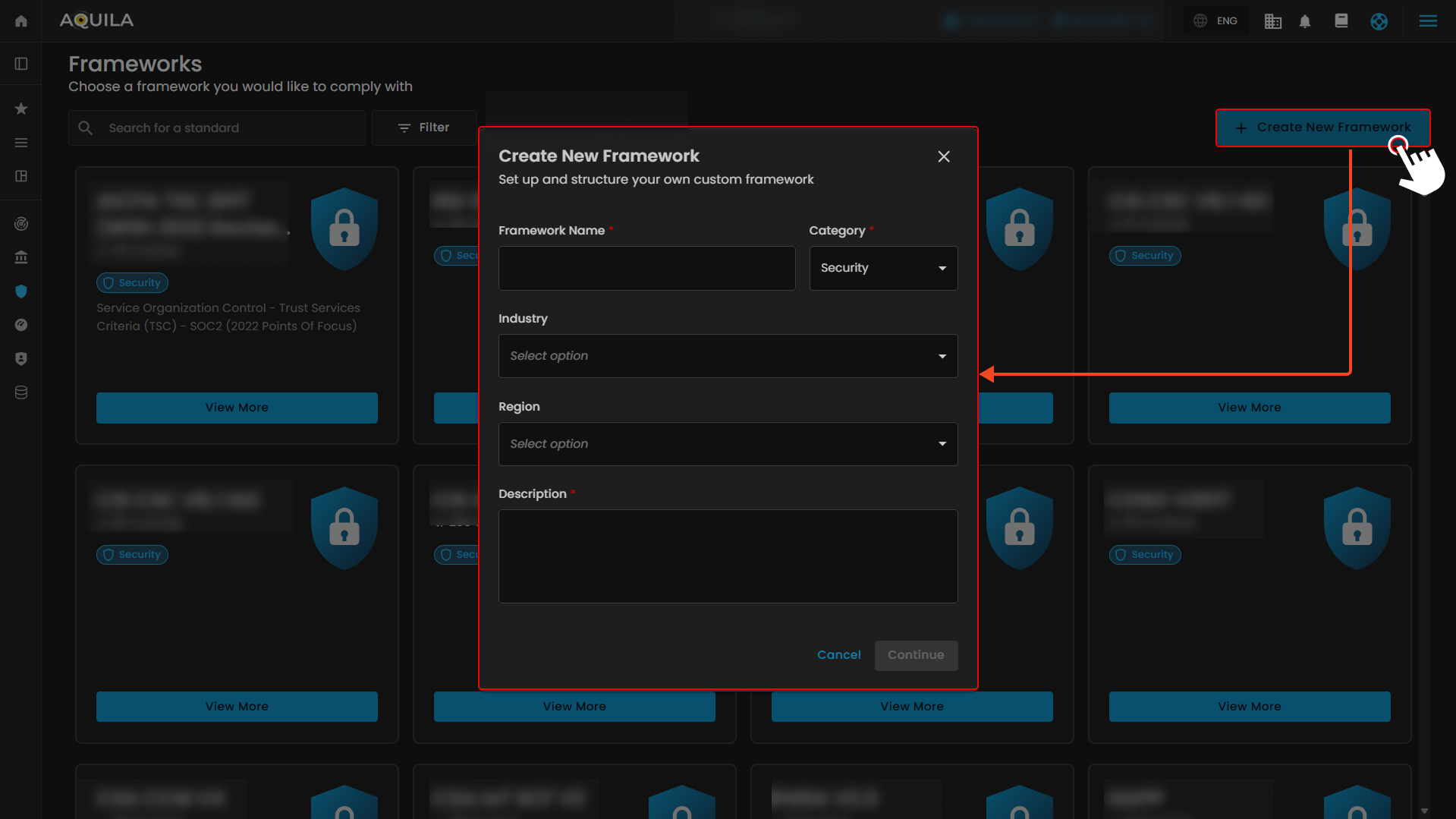Click the help lifebuoy icon in header
Image resolution: width=1456 pixels, height=819 pixels.
click(x=1379, y=21)
